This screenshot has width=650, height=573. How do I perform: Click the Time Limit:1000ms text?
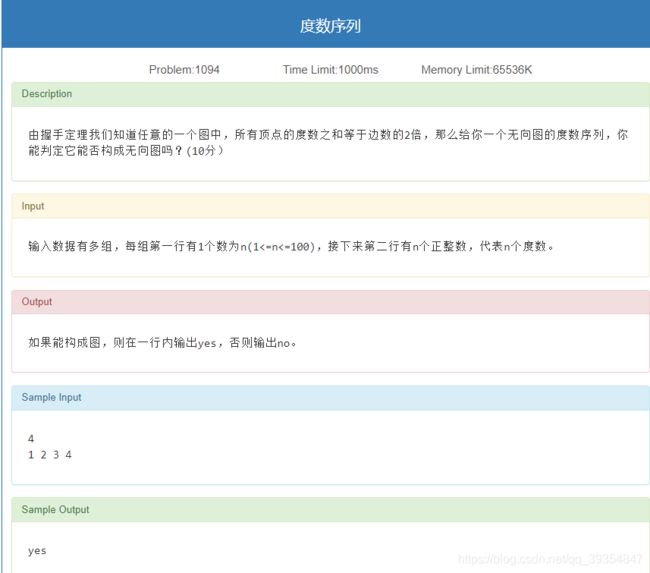330,70
